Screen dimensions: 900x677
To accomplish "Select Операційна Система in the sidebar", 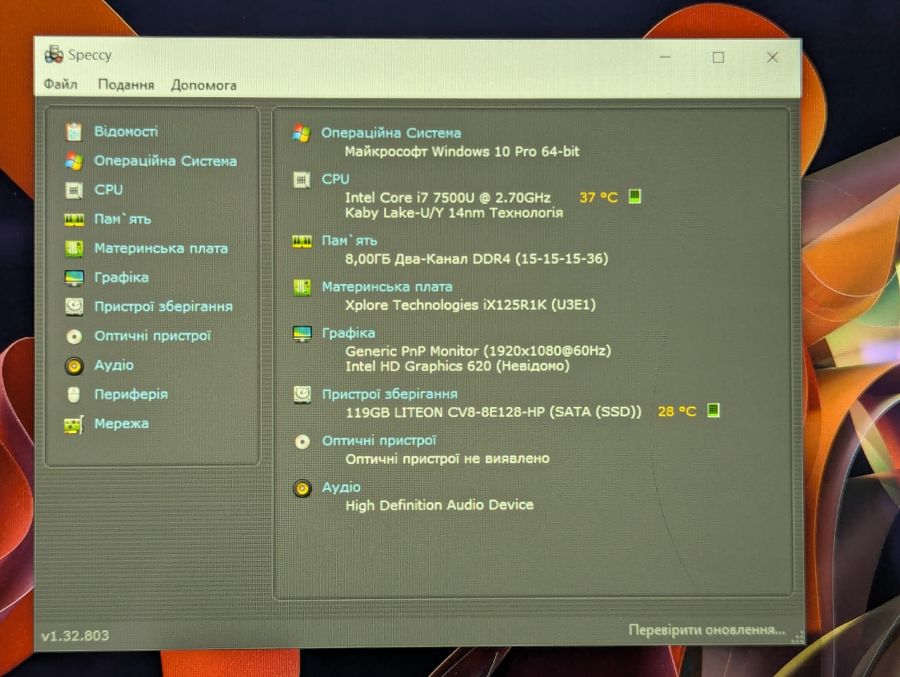I will pyautogui.click(x=165, y=161).
